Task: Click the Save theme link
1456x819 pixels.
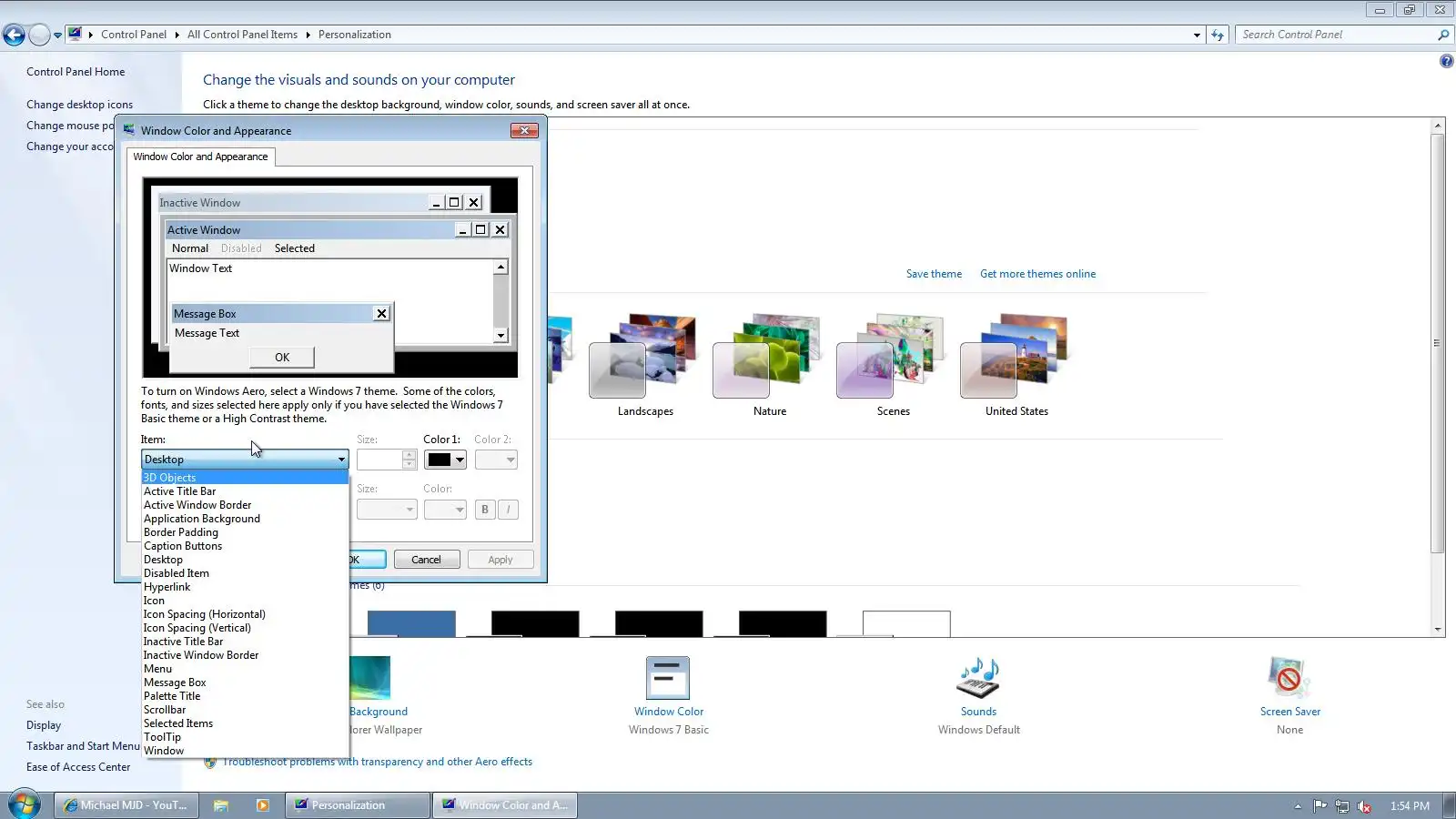Action: tap(934, 274)
